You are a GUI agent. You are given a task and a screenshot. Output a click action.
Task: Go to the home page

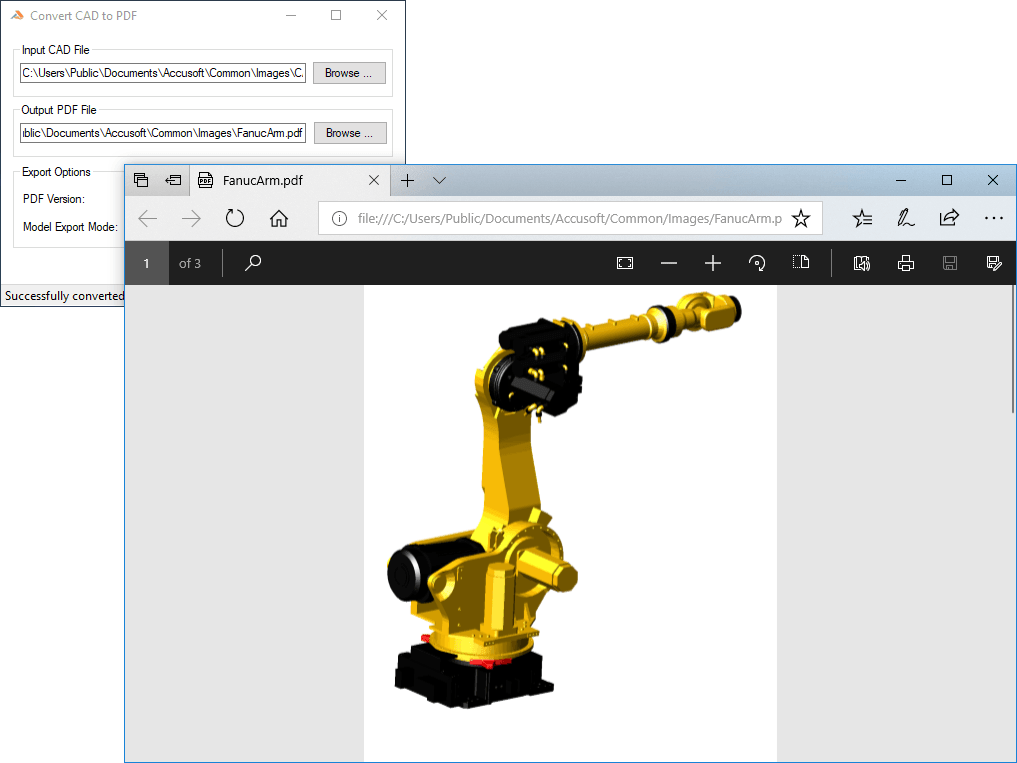(x=279, y=219)
